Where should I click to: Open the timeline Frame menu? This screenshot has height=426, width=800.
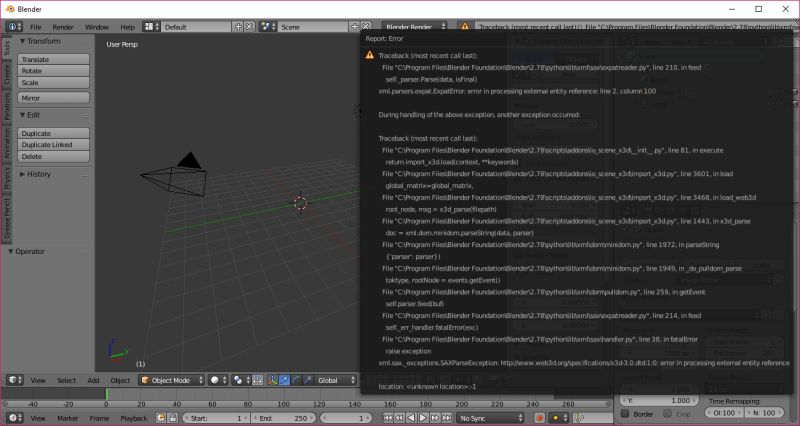pyautogui.click(x=99, y=418)
